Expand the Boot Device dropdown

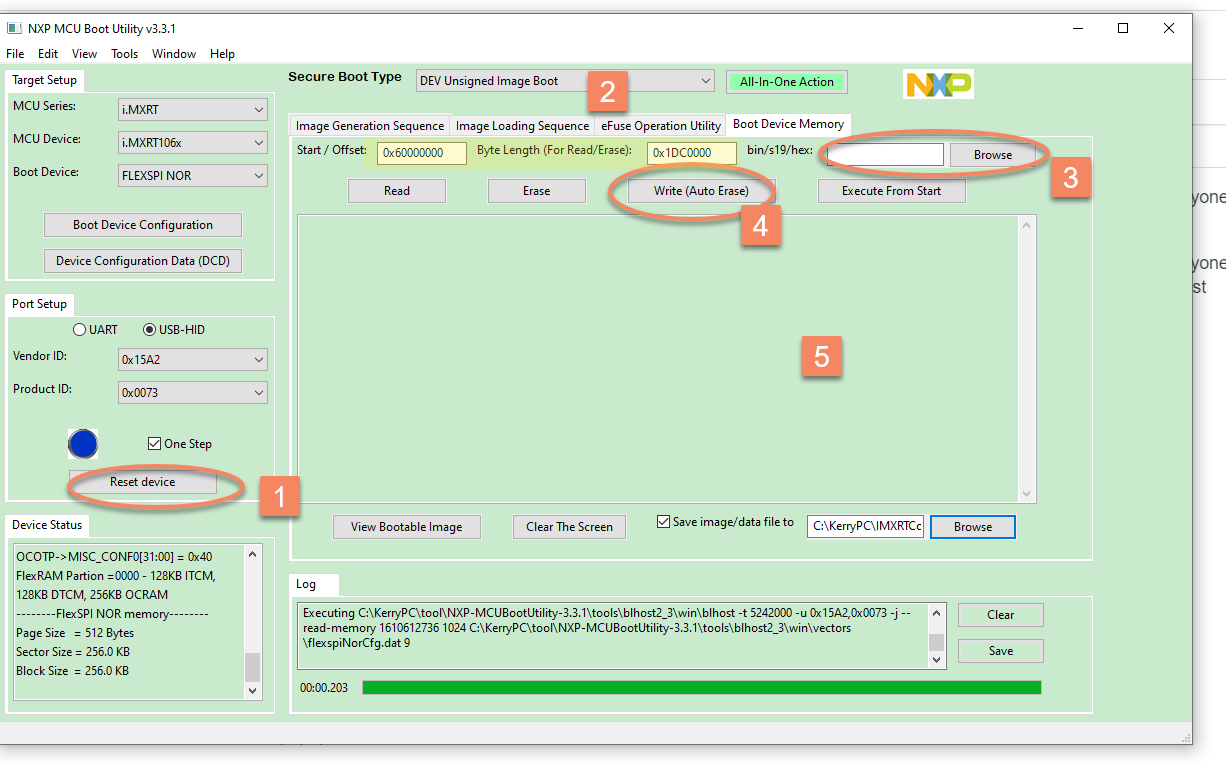point(192,175)
